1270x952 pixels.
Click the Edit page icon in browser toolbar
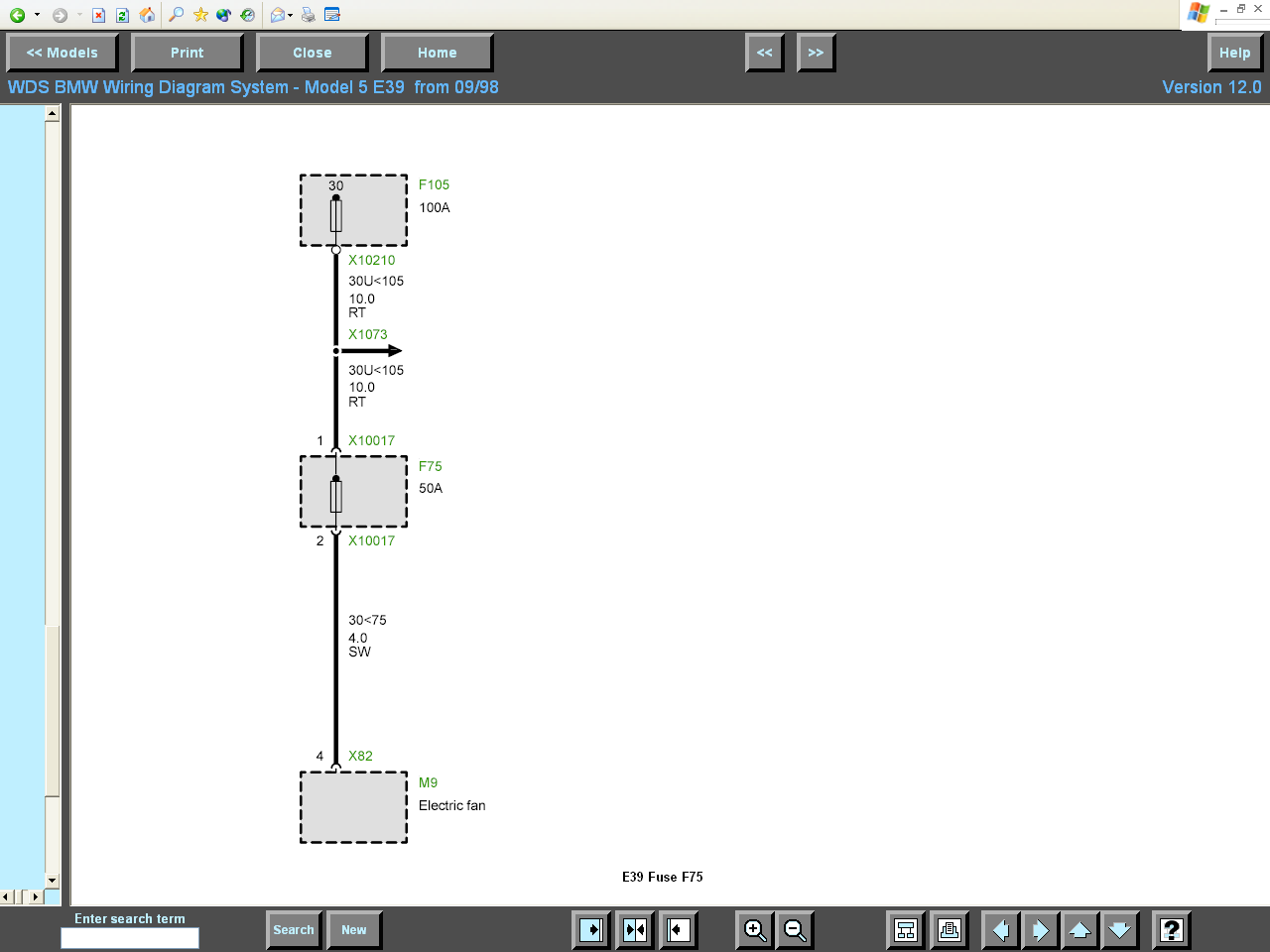tap(332, 15)
